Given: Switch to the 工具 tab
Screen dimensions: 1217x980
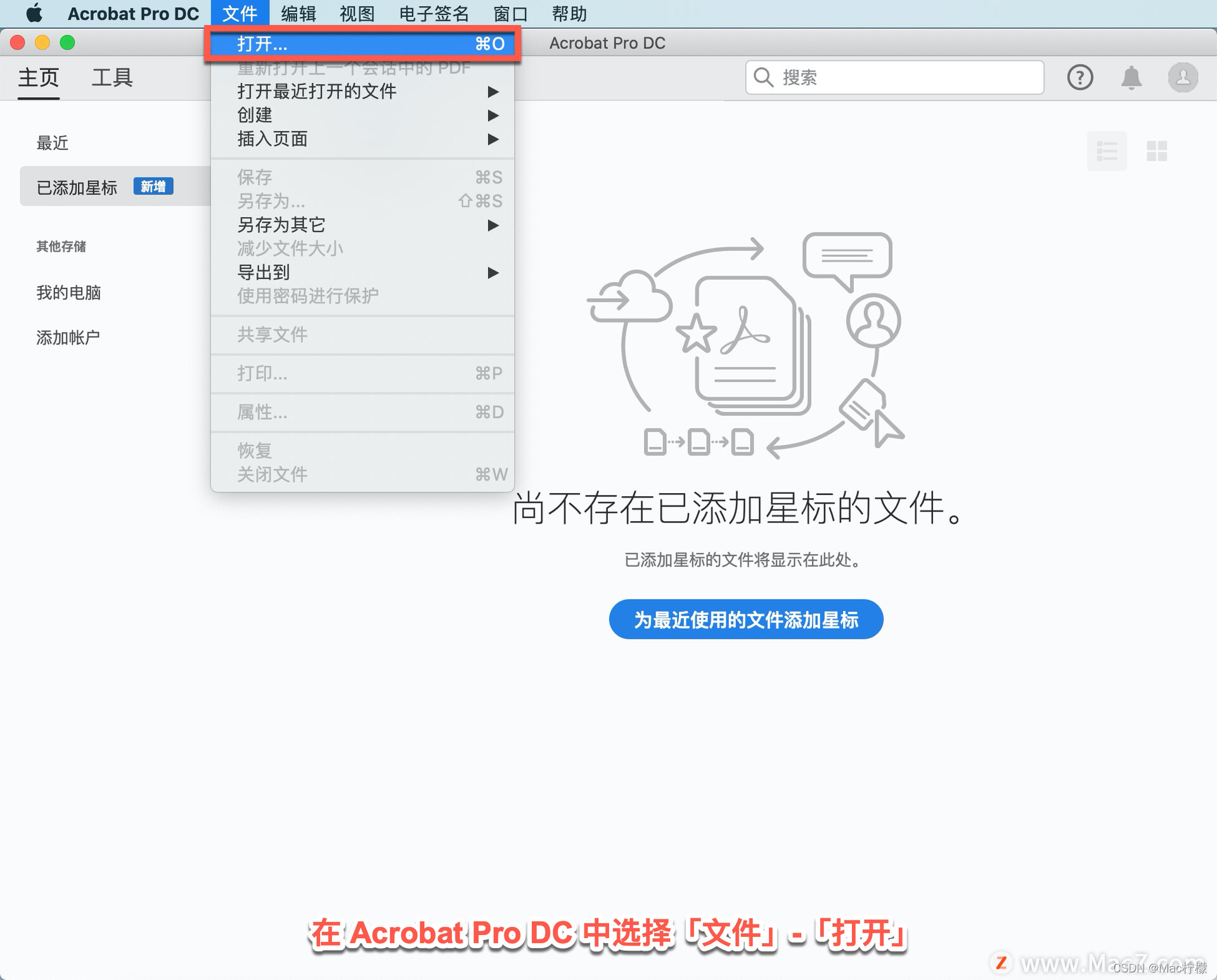Looking at the screenshot, I should (112, 77).
